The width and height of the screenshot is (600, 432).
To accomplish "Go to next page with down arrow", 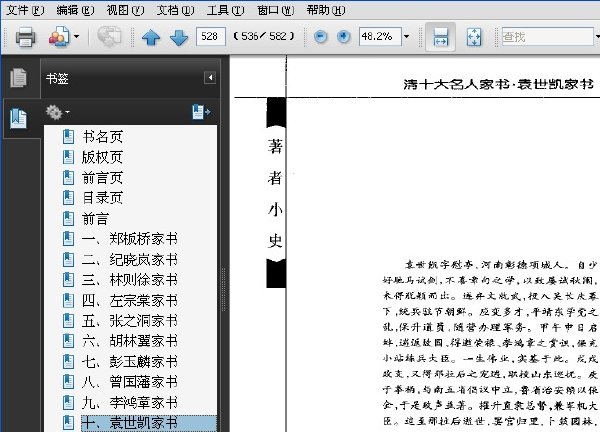I will pos(179,37).
